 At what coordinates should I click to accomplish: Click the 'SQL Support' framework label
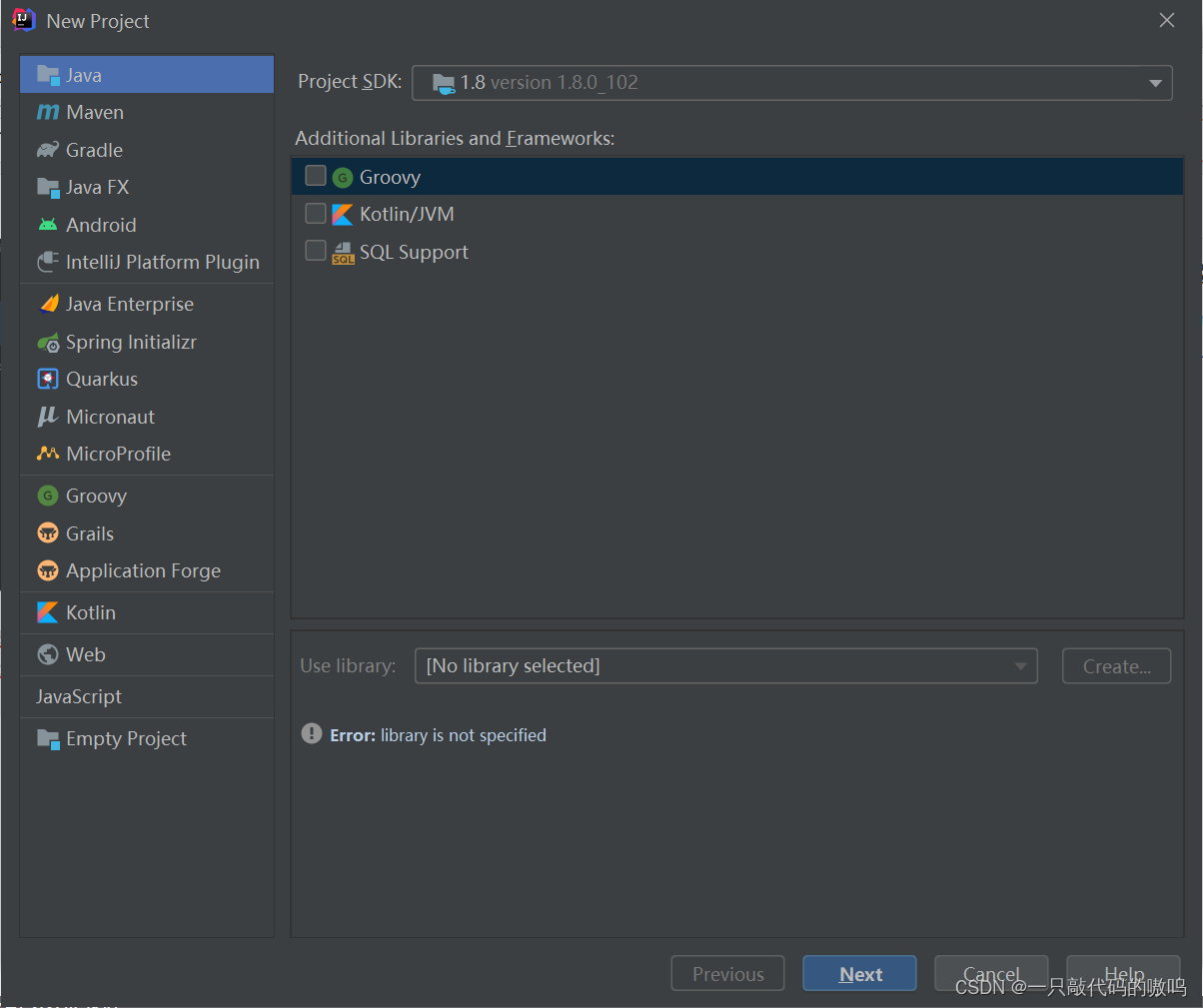414,252
